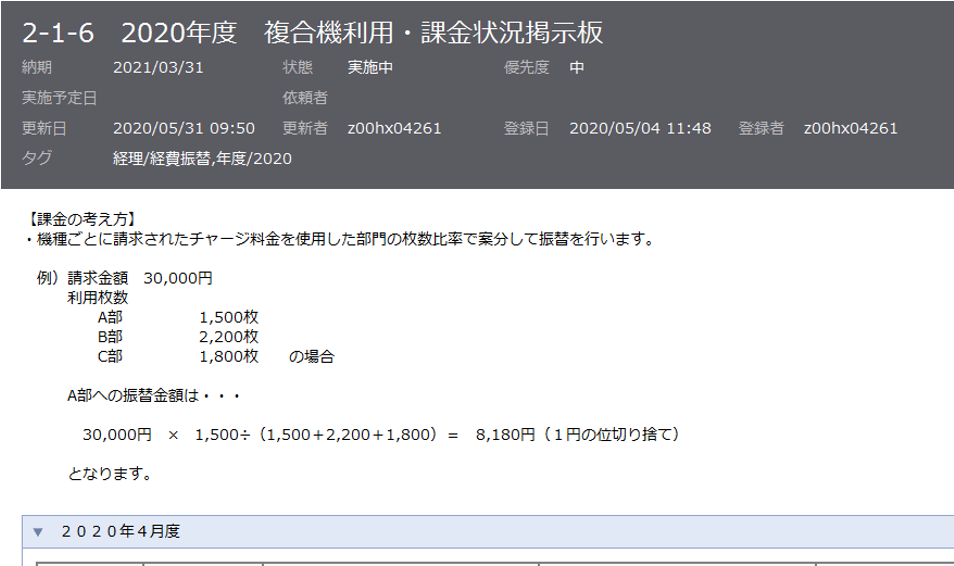Click the 実施予定日 field label

[59, 98]
